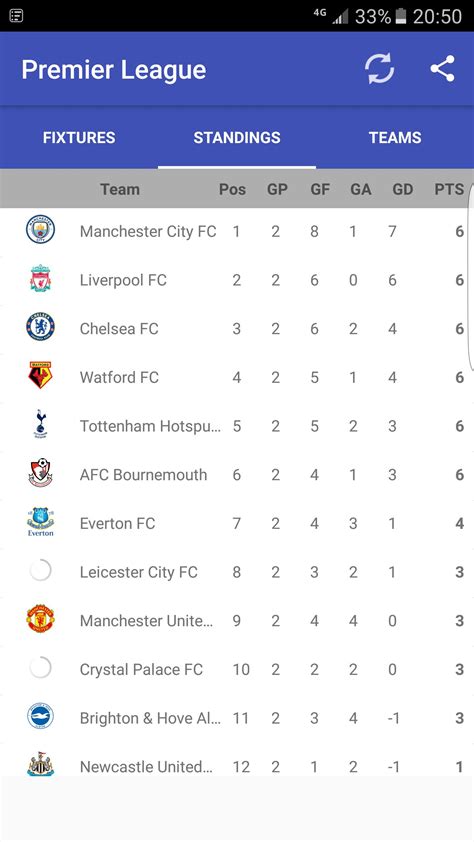474x842 pixels.
Task: Switch to the Fixtures tab
Action: pyautogui.click(x=79, y=137)
